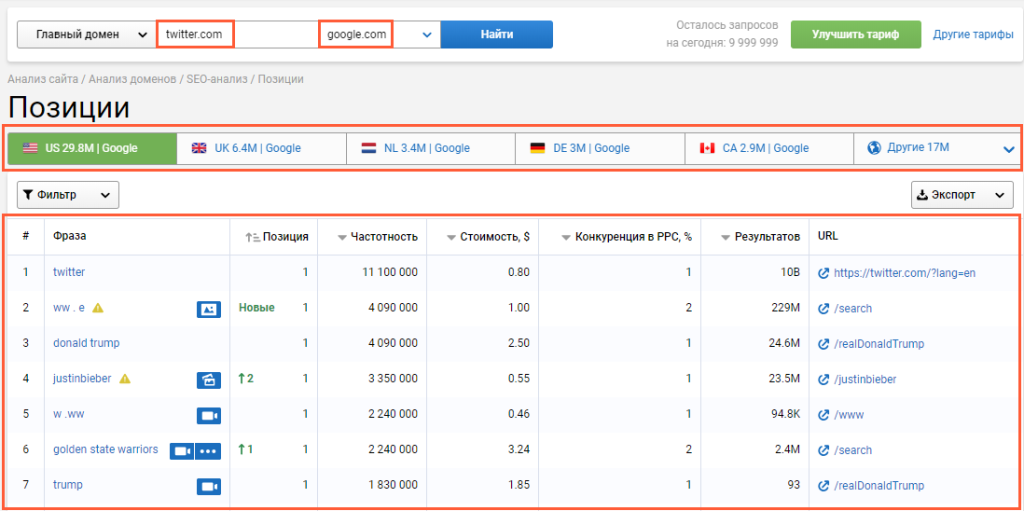Click cost value 3.24
The image size is (1024, 511).
pos(519,450)
